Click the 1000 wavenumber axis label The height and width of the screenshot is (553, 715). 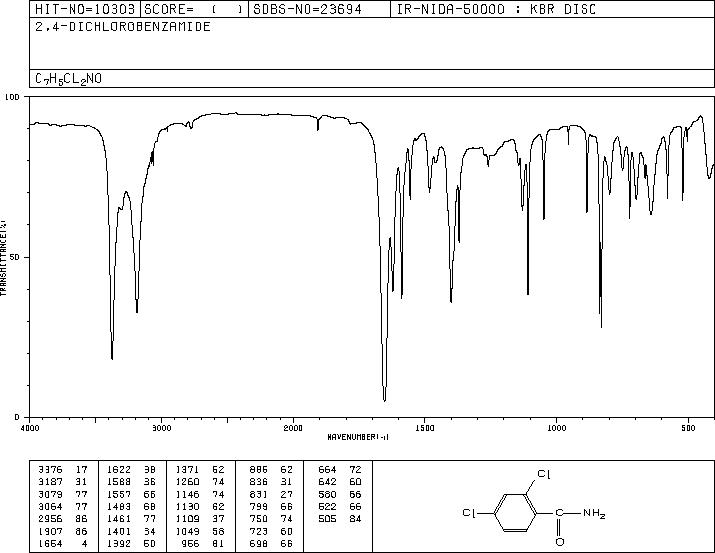coord(556,428)
